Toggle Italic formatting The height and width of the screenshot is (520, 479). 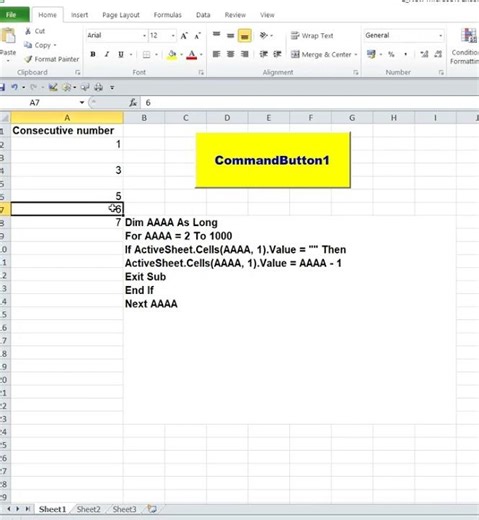tap(107, 54)
